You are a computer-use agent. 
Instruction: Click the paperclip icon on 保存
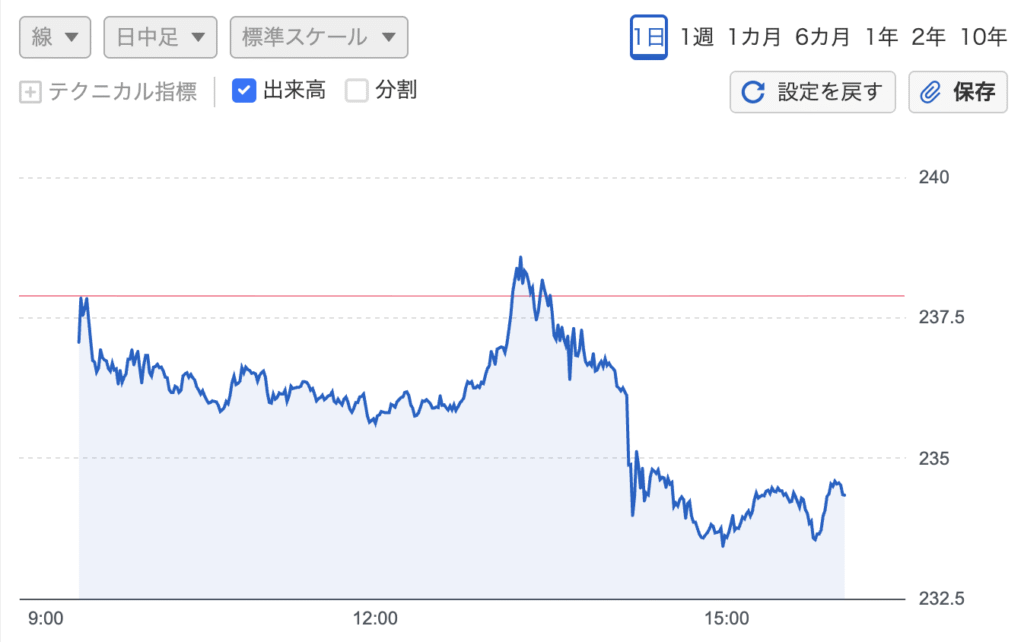tap(930, 92)
